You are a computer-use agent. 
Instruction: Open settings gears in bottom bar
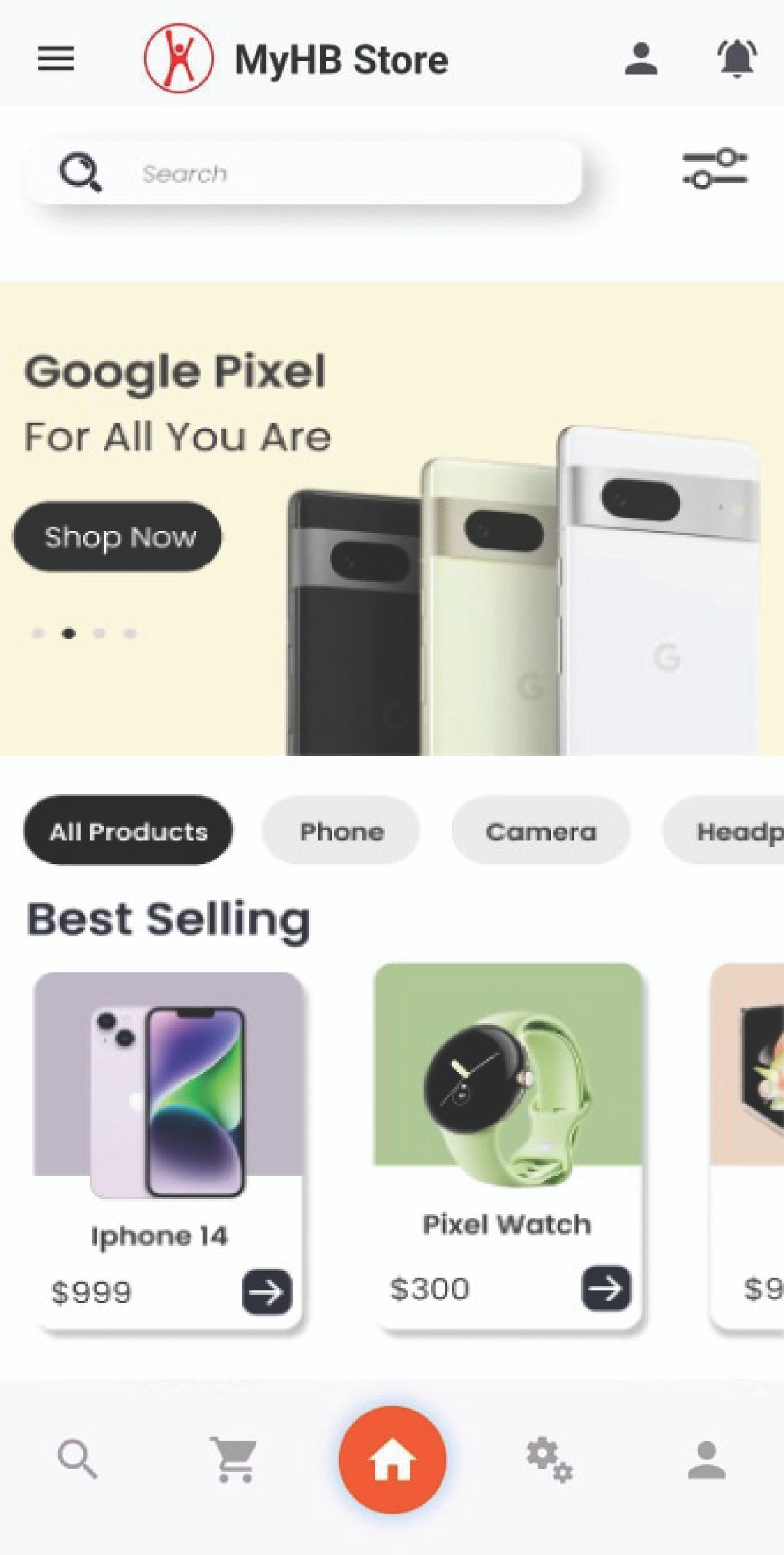click(x=549, y=1459)
